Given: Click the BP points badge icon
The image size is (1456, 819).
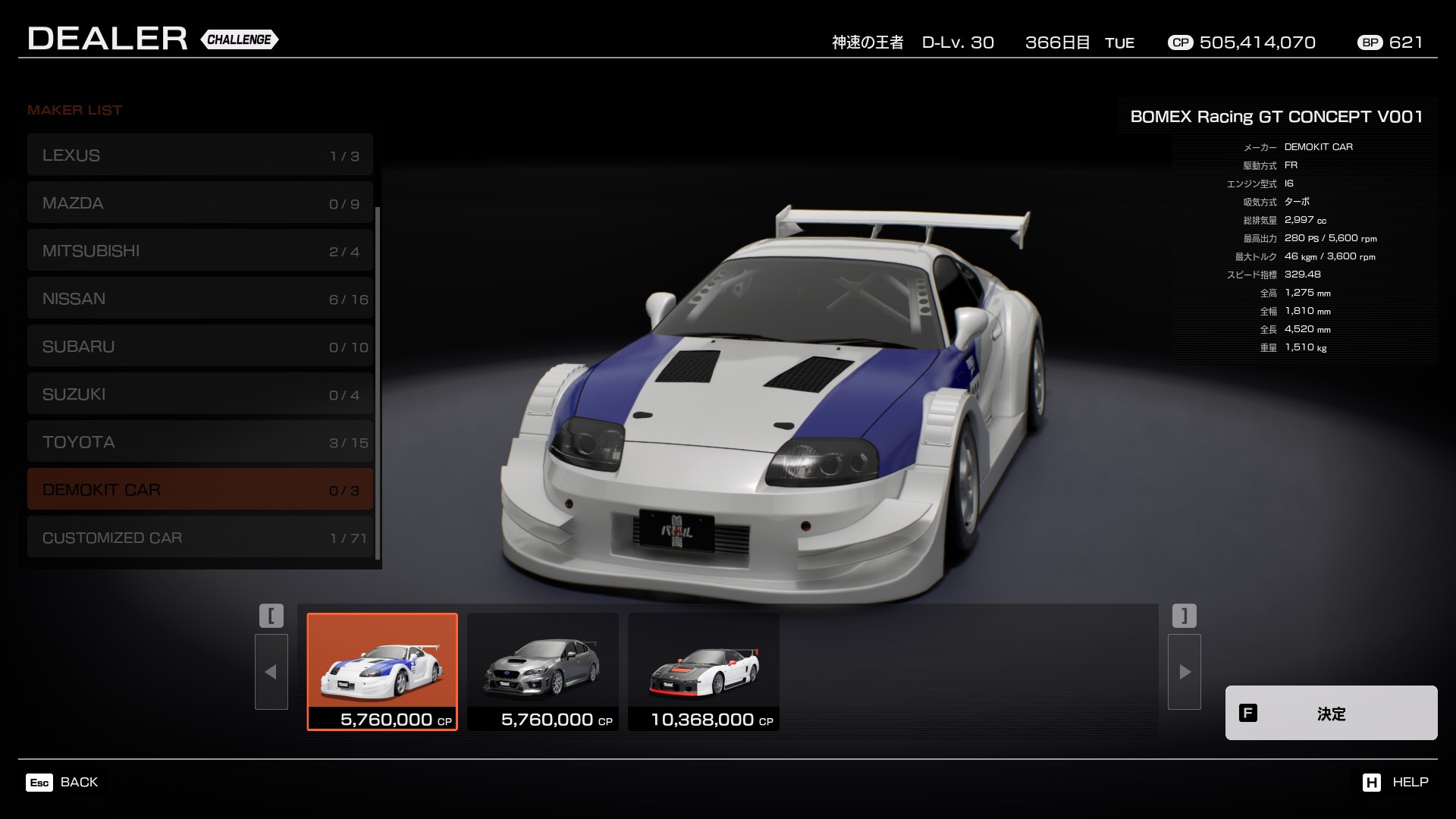Looking at the screenshot, I should click(1370, 42).
